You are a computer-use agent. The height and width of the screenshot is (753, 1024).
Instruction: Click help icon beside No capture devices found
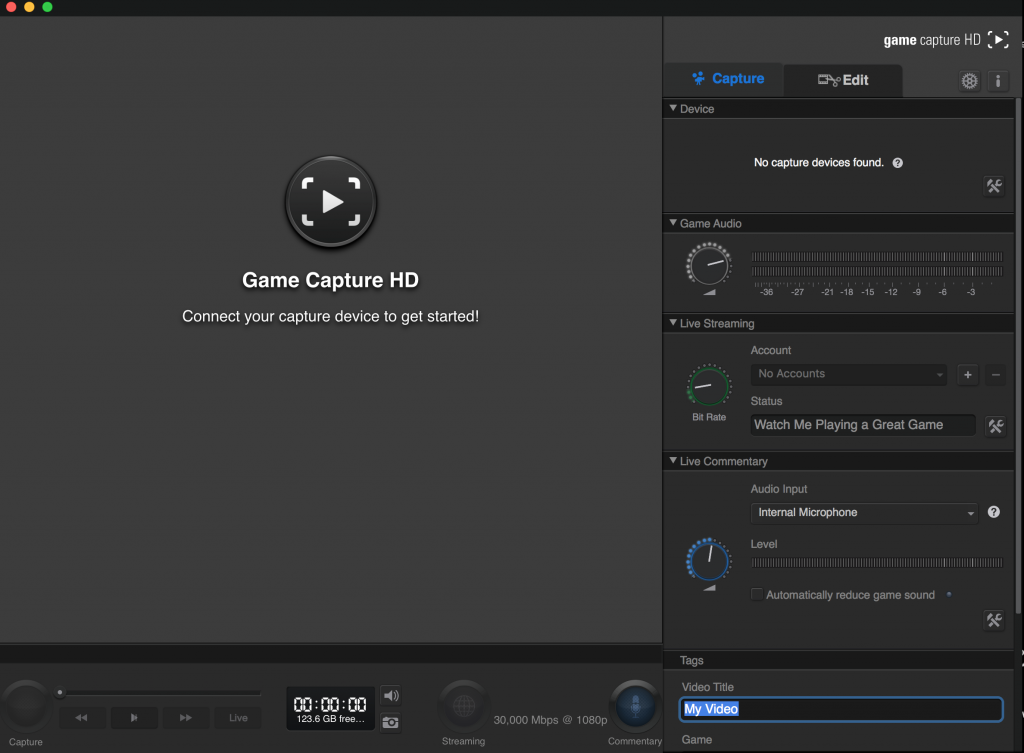tap(898, 163)
